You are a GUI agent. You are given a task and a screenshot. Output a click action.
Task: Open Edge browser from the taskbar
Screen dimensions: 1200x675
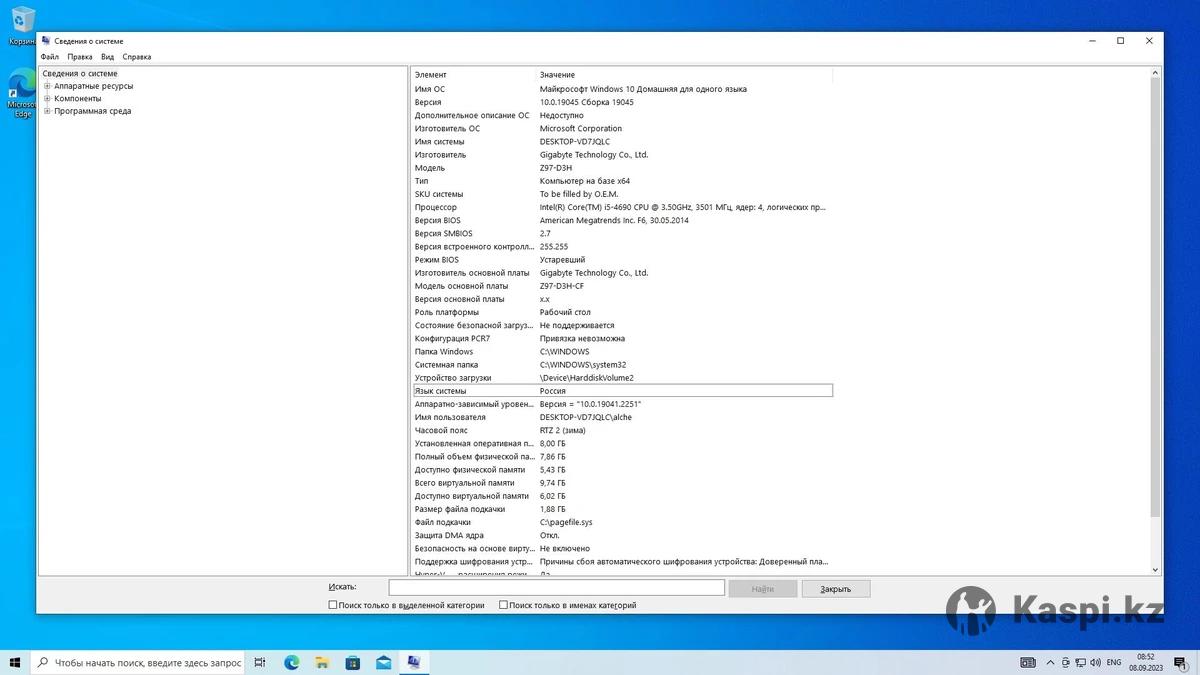[x=292, y=662]
